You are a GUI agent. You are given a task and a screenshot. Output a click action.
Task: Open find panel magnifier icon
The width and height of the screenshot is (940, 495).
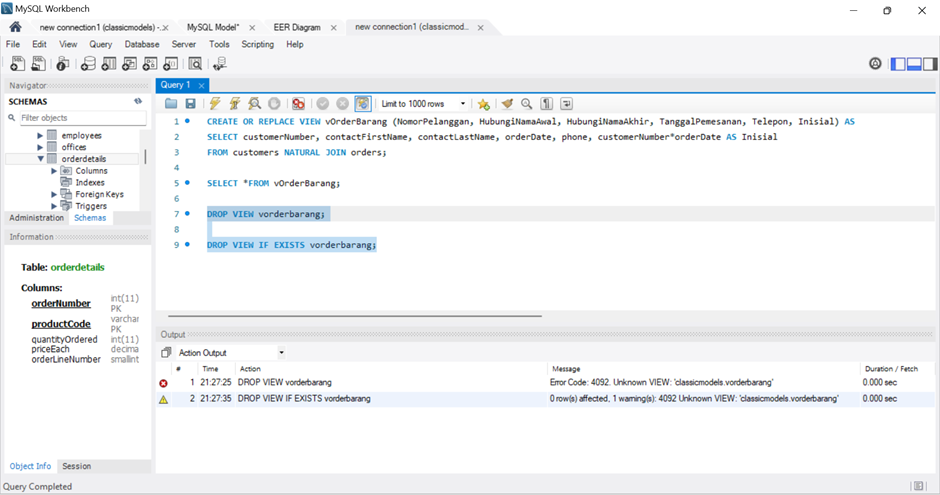526,104
